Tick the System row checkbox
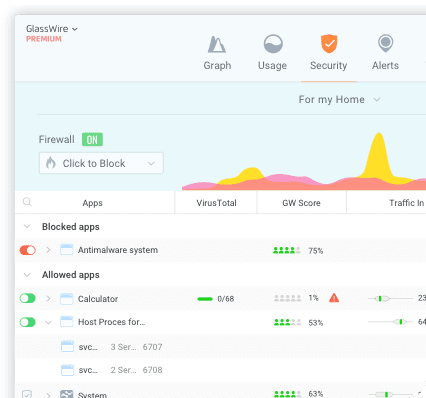This screenshot has height=398, width=426. 27,394
